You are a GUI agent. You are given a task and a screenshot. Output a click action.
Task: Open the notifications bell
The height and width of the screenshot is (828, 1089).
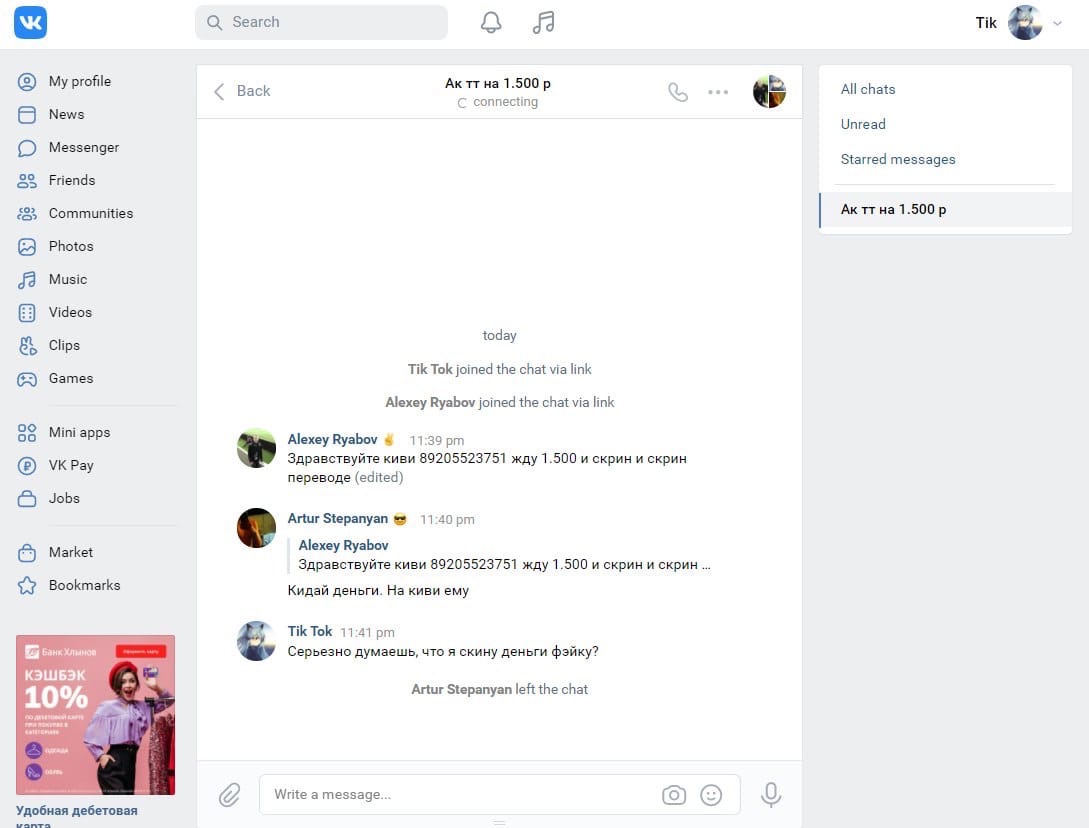click(x=491, y=22)
